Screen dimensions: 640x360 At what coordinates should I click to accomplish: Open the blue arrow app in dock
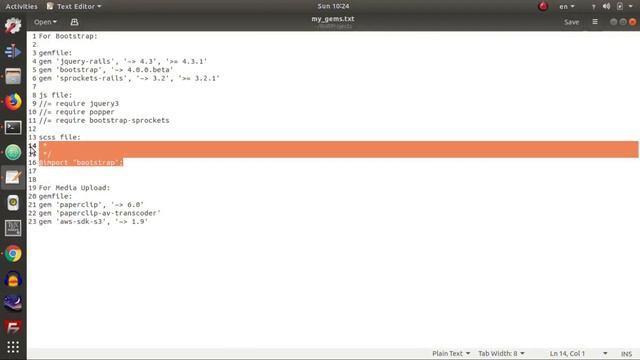tap(13, 51)
